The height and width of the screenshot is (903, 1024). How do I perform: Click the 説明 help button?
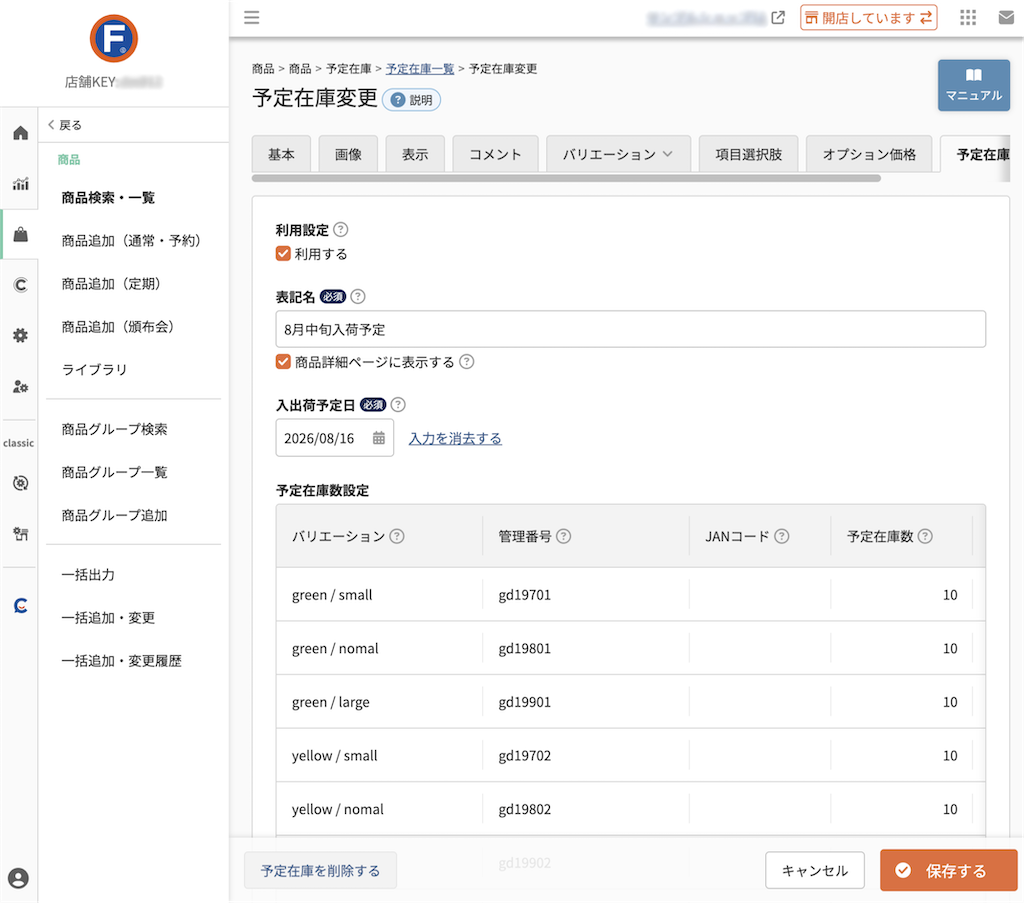pyautogui.click(x=411, y=100)
